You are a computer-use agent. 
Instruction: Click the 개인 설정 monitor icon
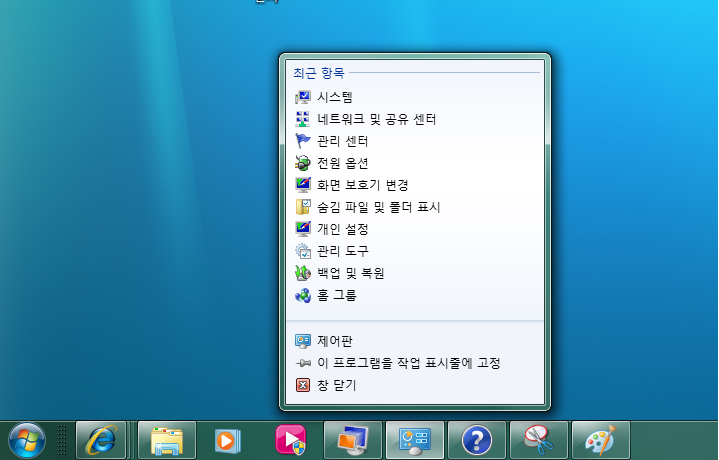tap(303, 229)
